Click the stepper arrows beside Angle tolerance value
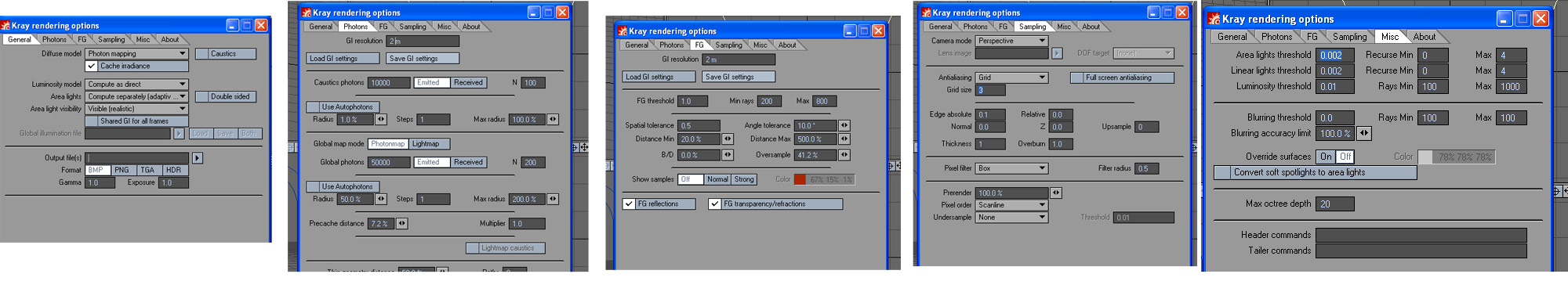 844,125
